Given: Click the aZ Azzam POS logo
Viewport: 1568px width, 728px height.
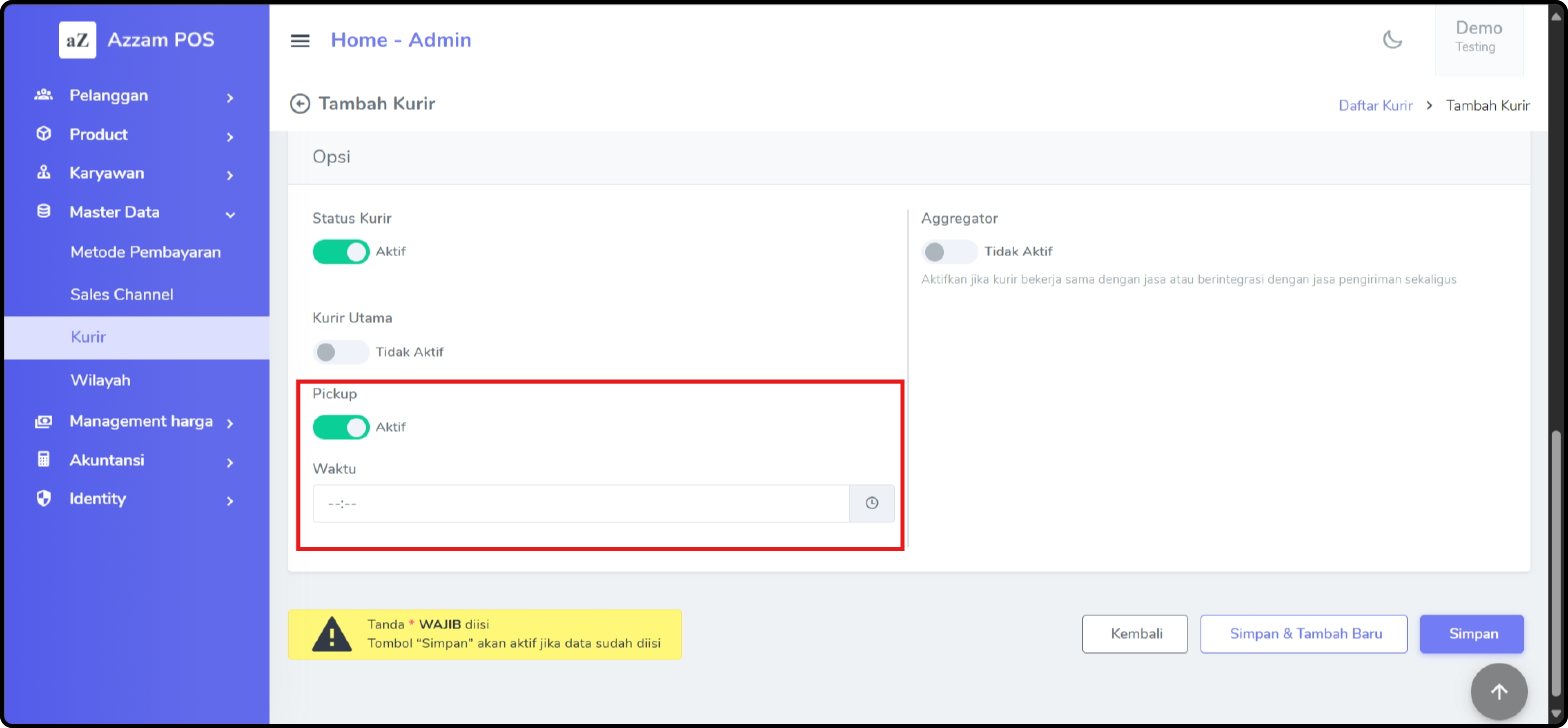Looking at the screenshot, I should click(77, 40).
